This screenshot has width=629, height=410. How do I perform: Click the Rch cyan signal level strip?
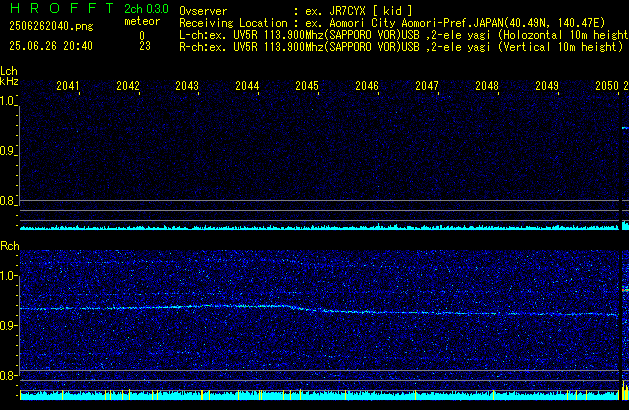(x=319, y=395)
